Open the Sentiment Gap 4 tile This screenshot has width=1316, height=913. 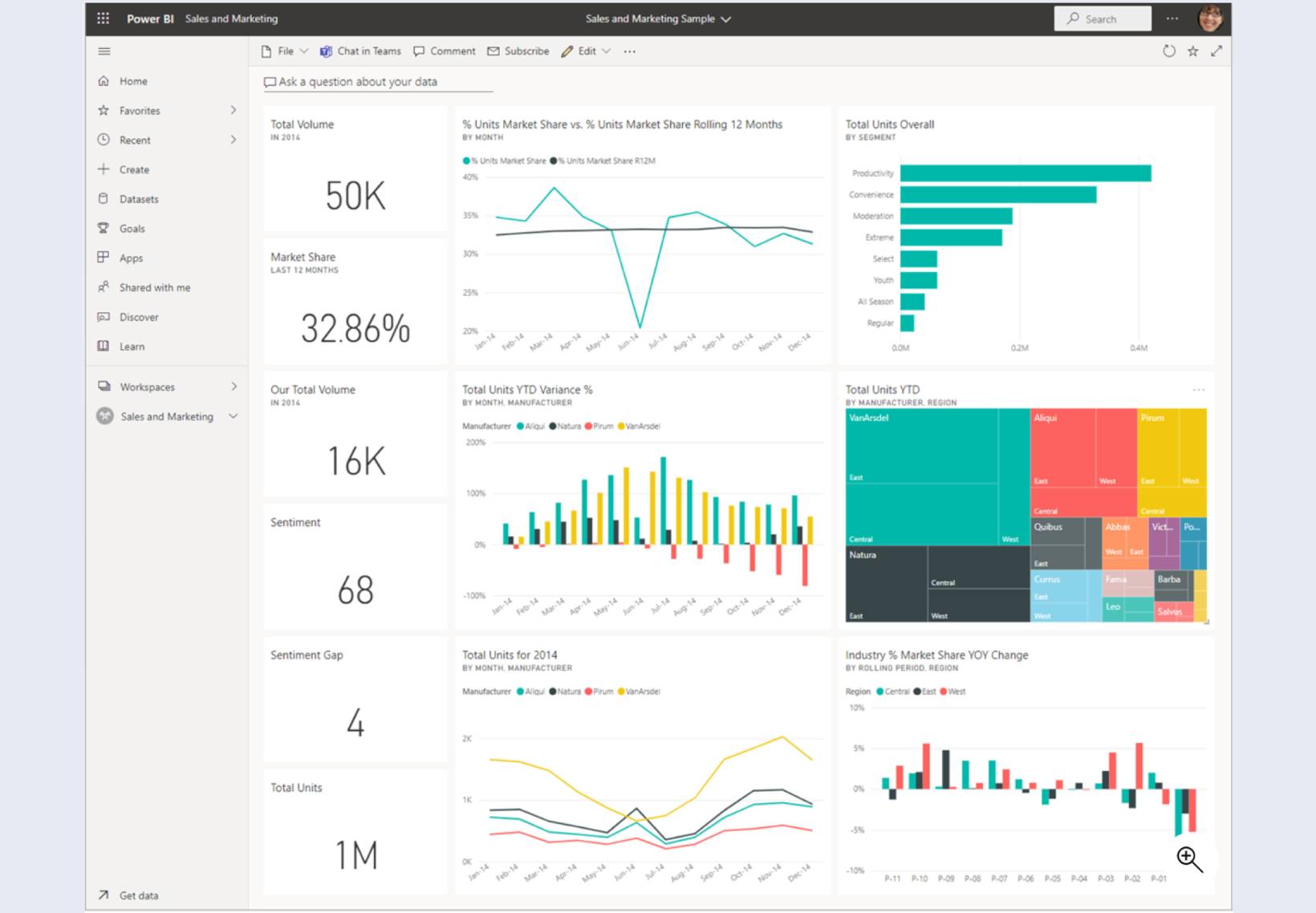tap(355, 700)
